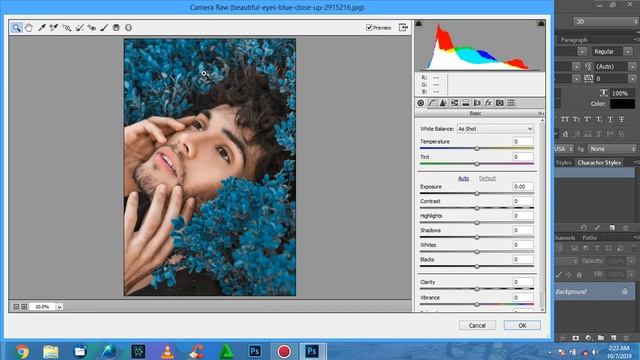This screenshot has width=640, height=360.
Task: Click the Default tone link
Action: pos(487,178)
